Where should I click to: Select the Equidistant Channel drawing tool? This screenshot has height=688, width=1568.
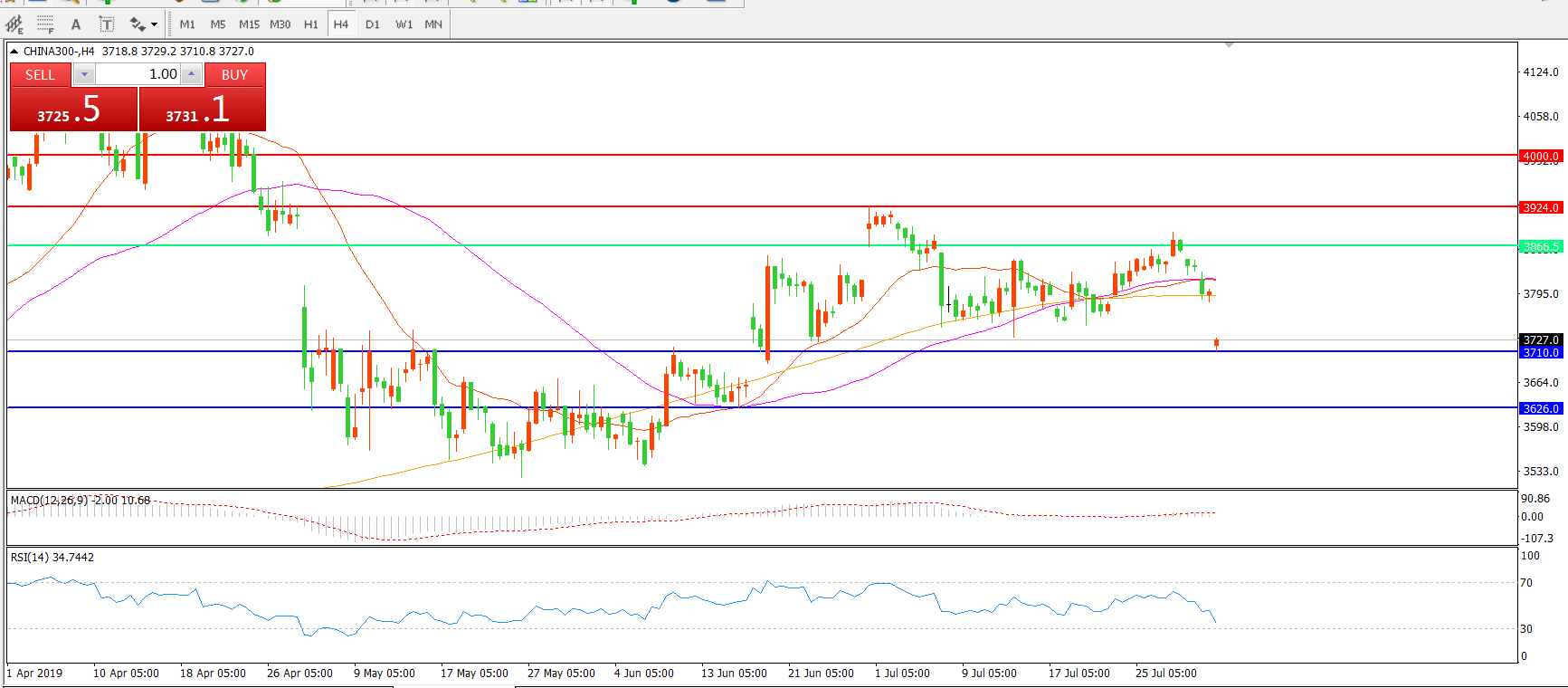coord(14,24)
